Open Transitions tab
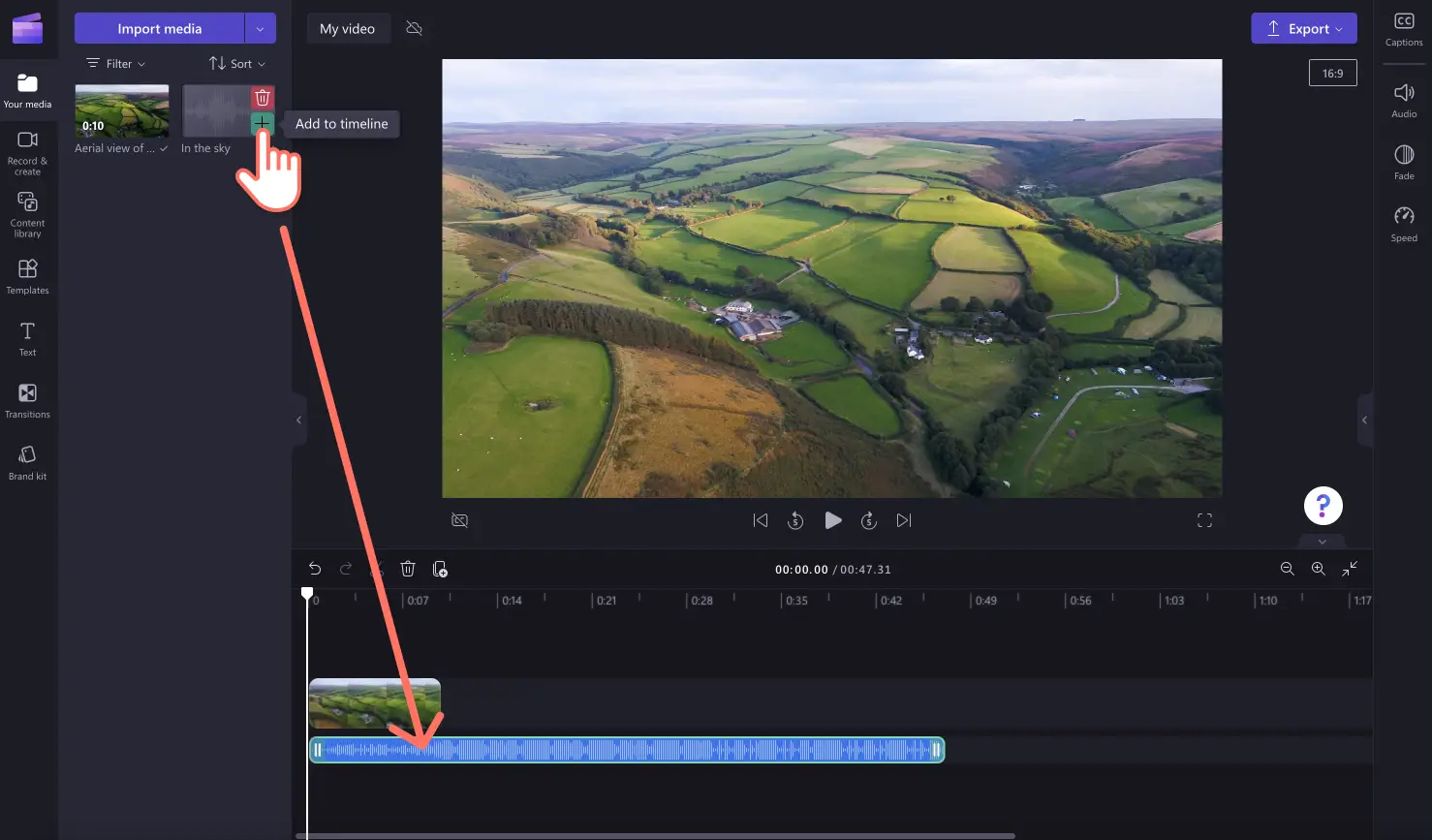This screenshot has height=840, width=1432. [x=27, y=400]
